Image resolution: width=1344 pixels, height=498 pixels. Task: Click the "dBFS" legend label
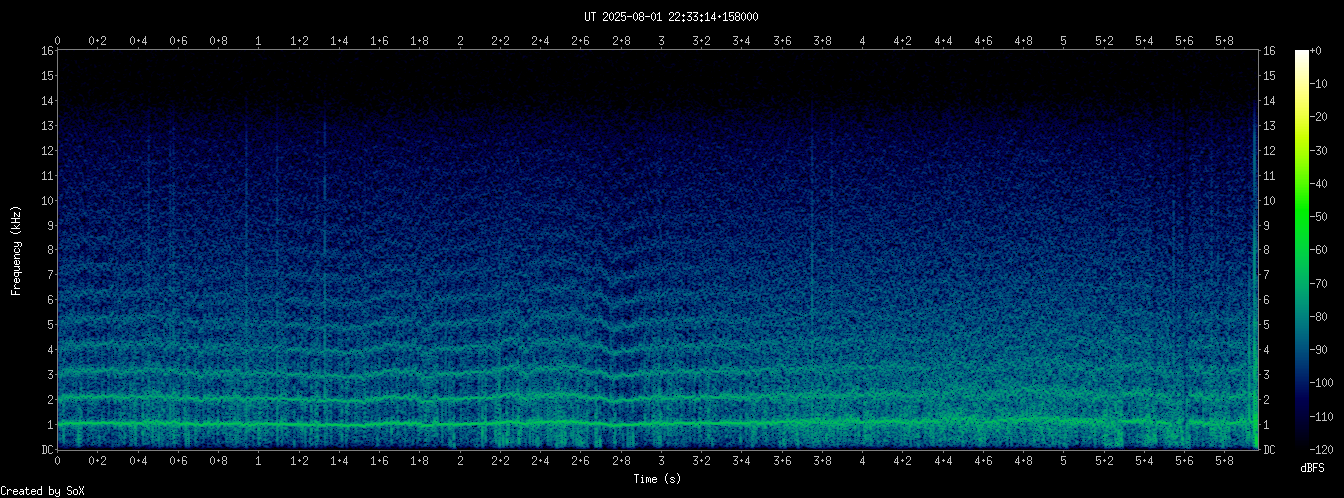(1312, 468)
